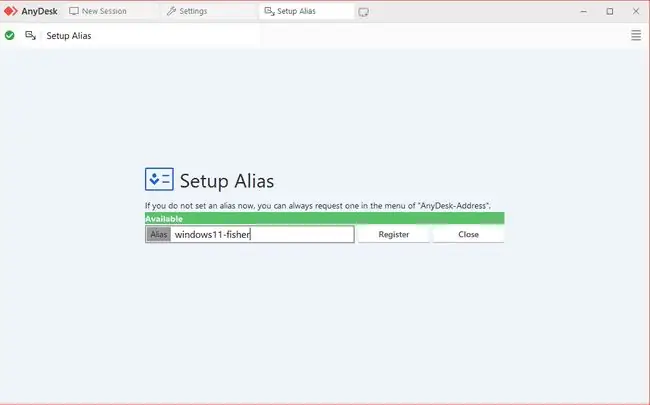
Task: Open the hamburger main menu icon
Action: pyautogui.click(x=636, y=35)
